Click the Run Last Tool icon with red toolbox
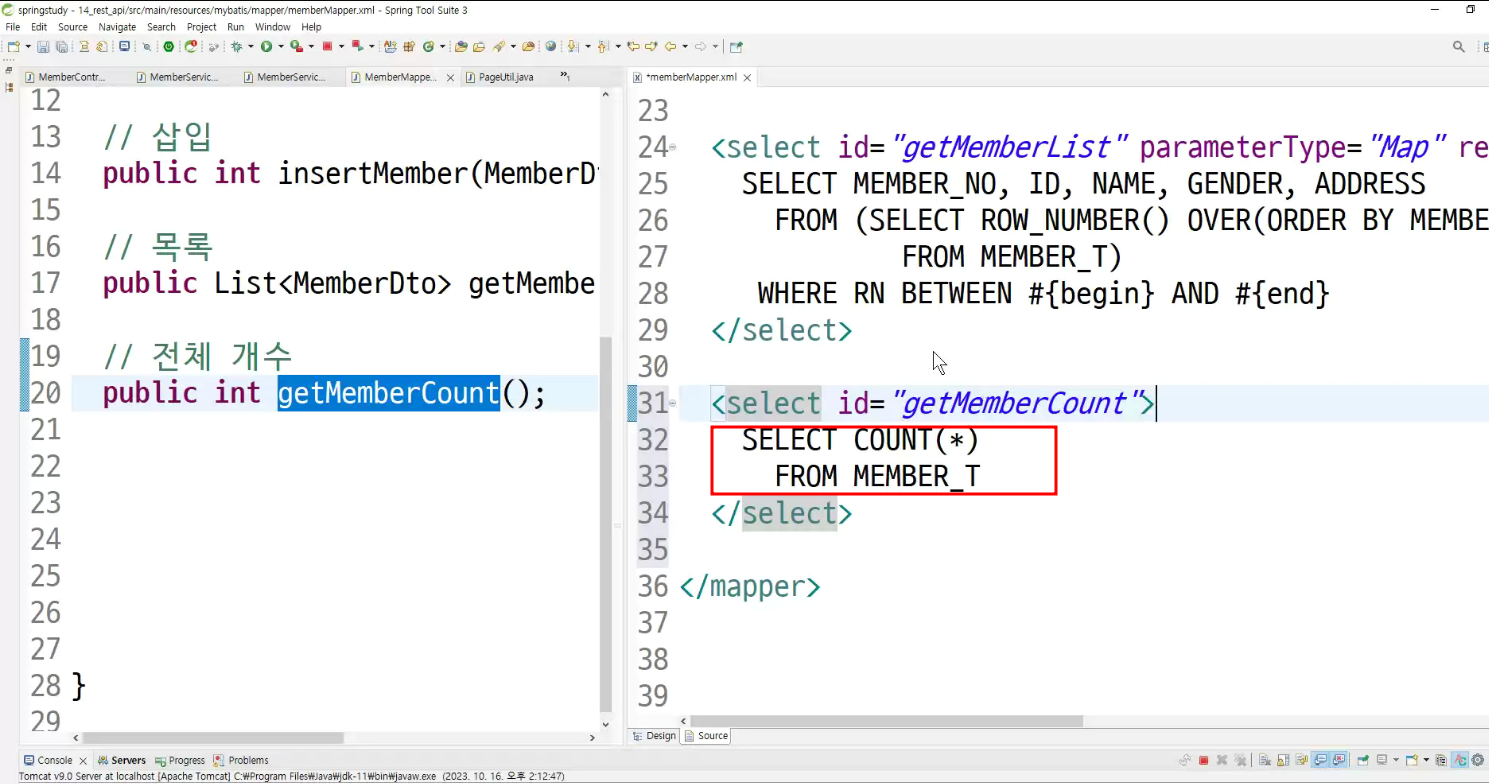The width and height of the screenshot is (1489, 784). tap(297, 46)
